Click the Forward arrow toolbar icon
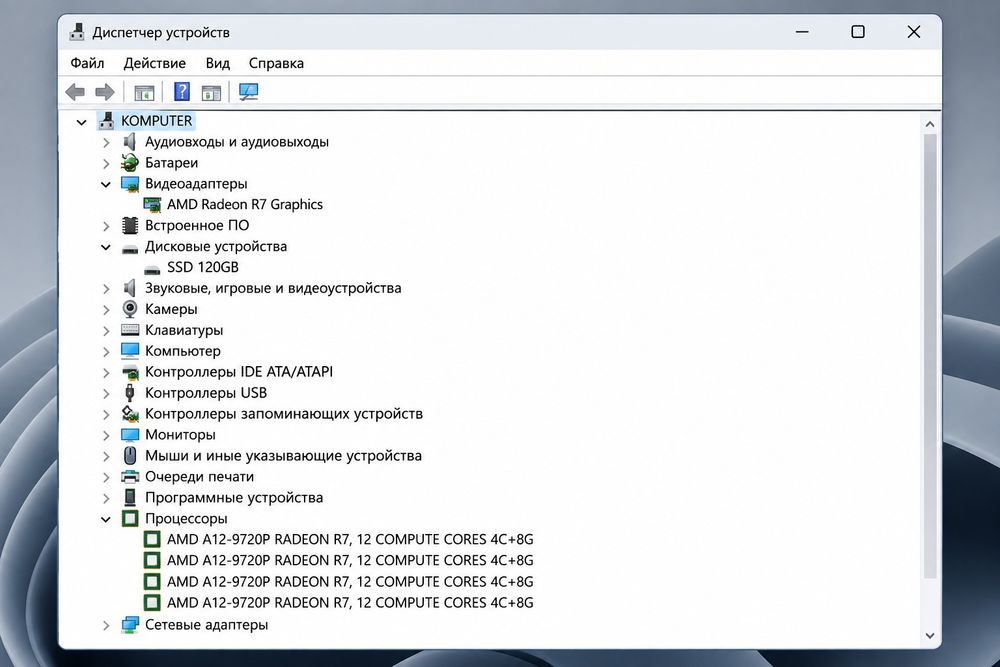 pyautogui.click(x=105, y=92)
